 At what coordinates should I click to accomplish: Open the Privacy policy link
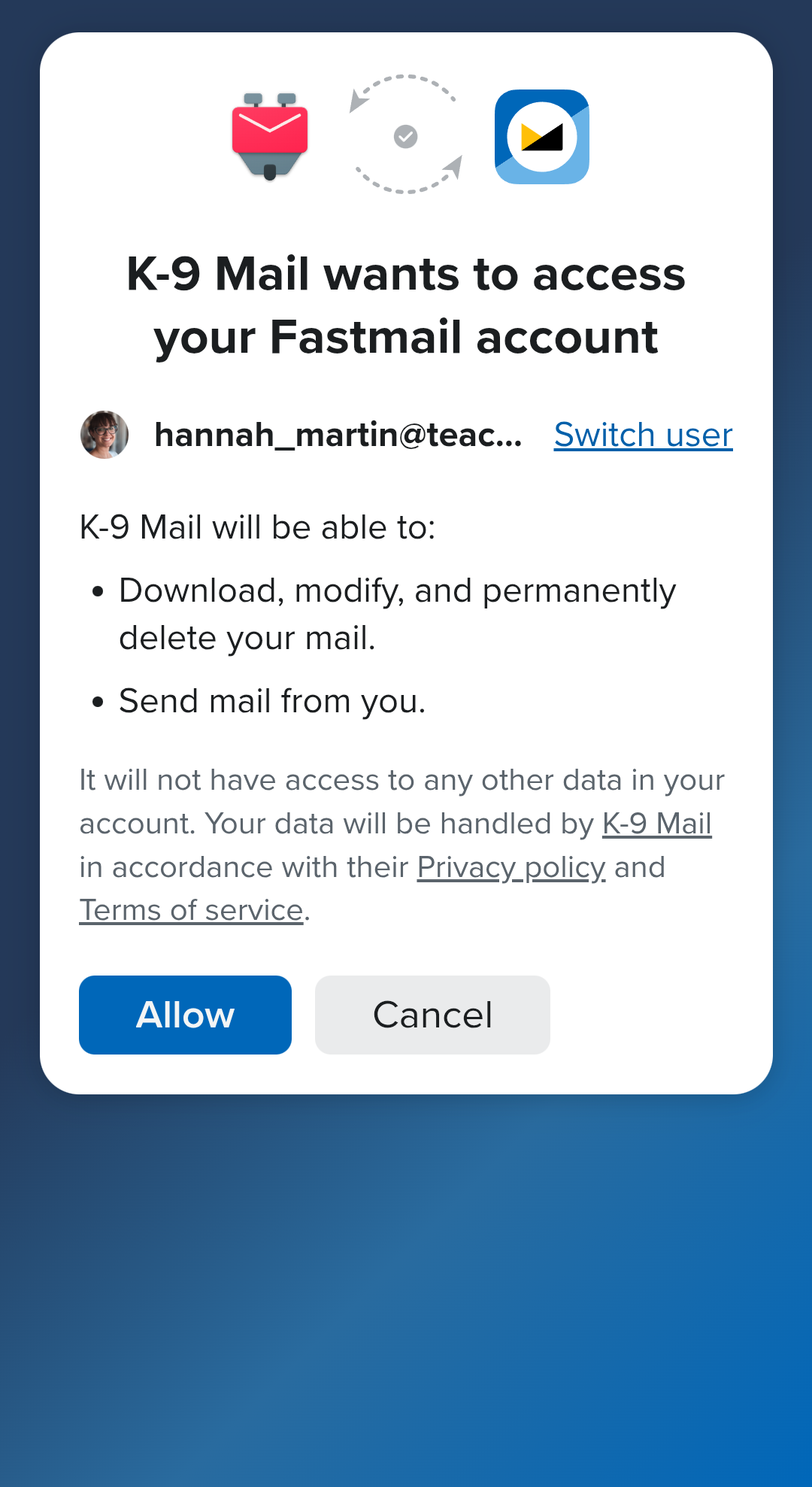[x=511, y=866]
